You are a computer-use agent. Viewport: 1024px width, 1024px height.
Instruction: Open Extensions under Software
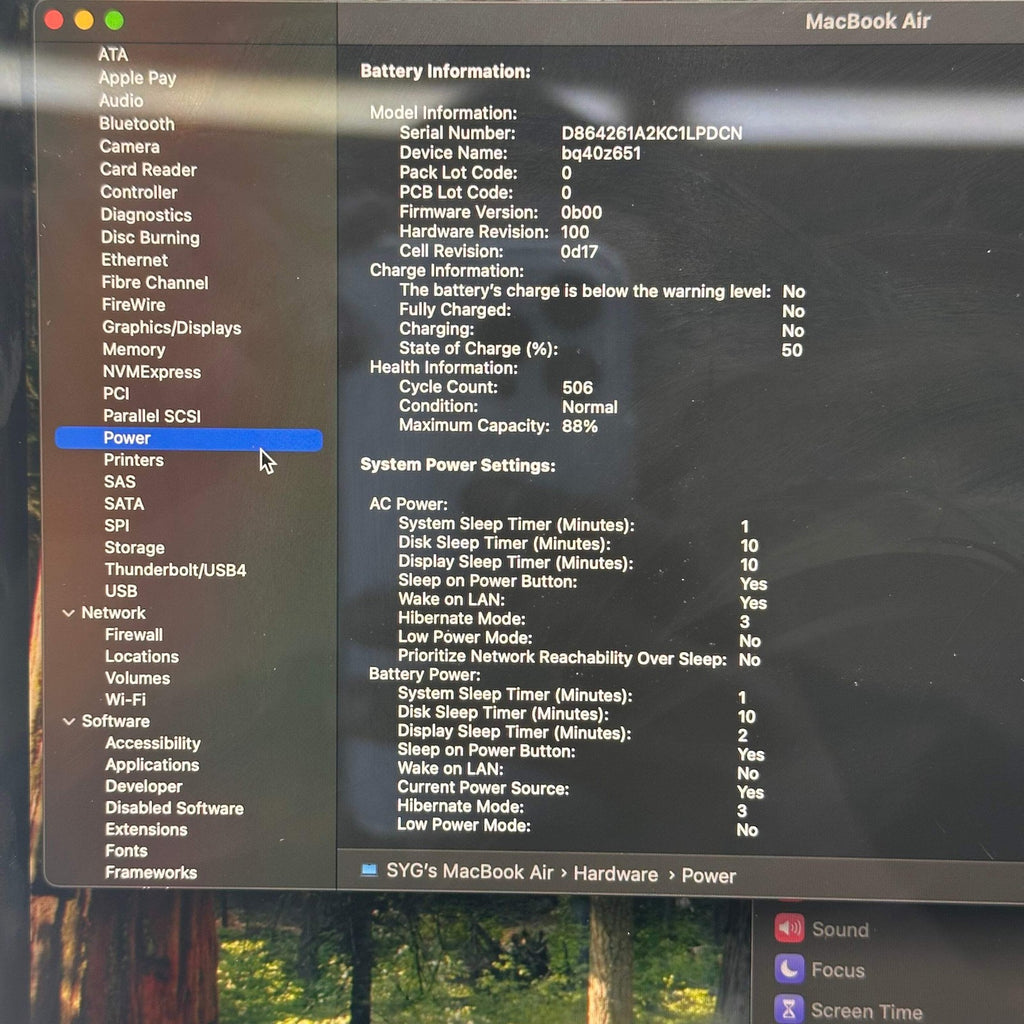point(146,829)
